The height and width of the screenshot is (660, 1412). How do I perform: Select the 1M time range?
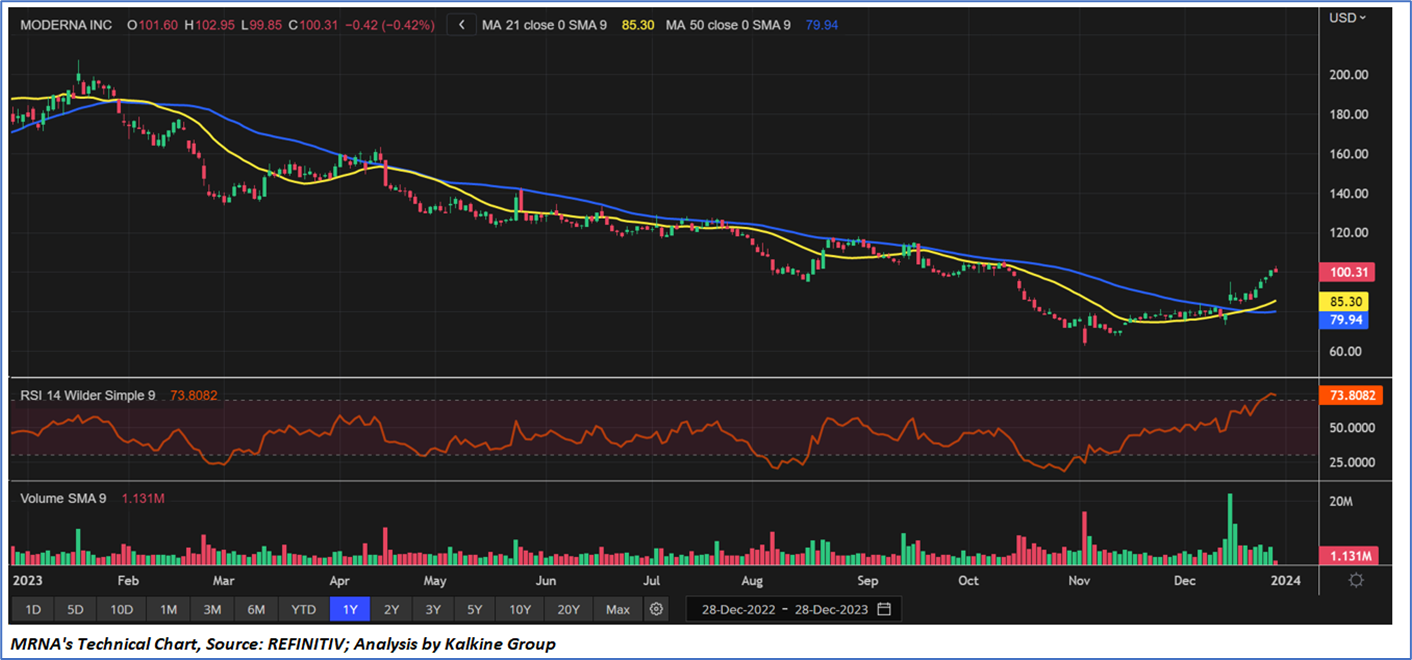(x=168, y=609)
